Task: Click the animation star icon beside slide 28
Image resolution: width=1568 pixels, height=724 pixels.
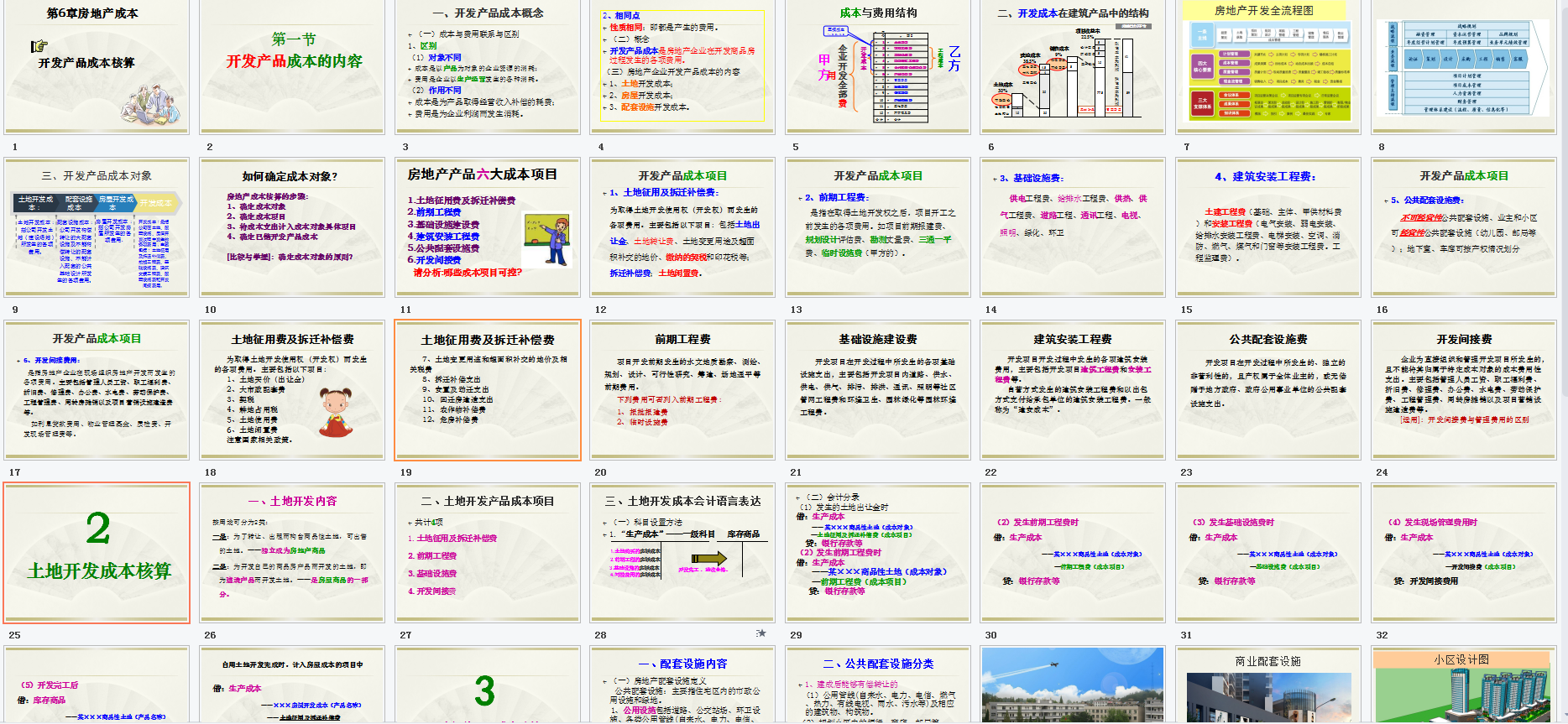Action: point(760,633)
